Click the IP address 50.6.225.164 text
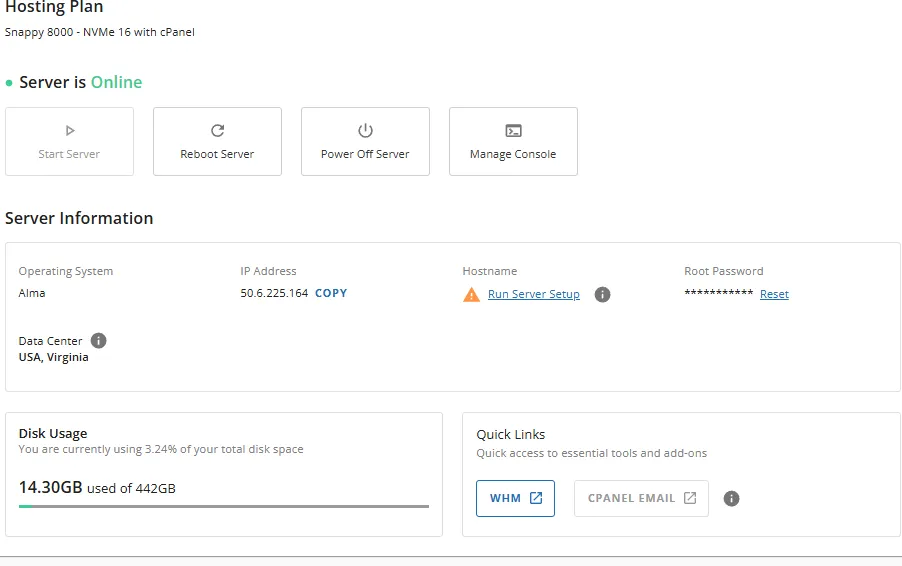The image size is (902, 566). pos(274,293)
